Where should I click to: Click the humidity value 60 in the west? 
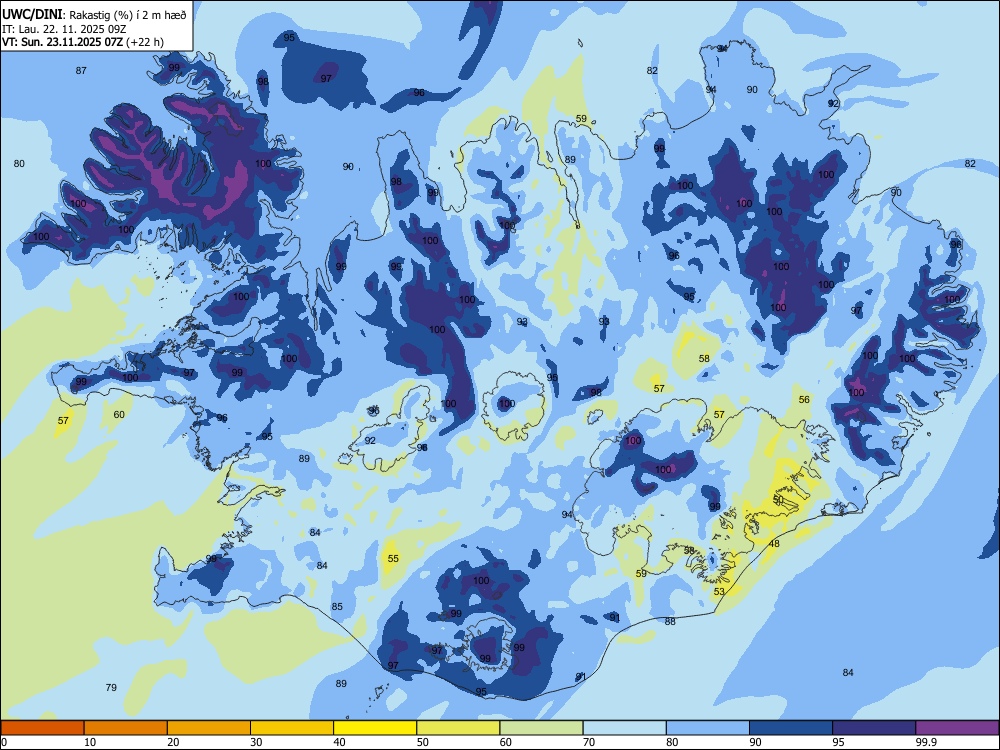(119, 415)
